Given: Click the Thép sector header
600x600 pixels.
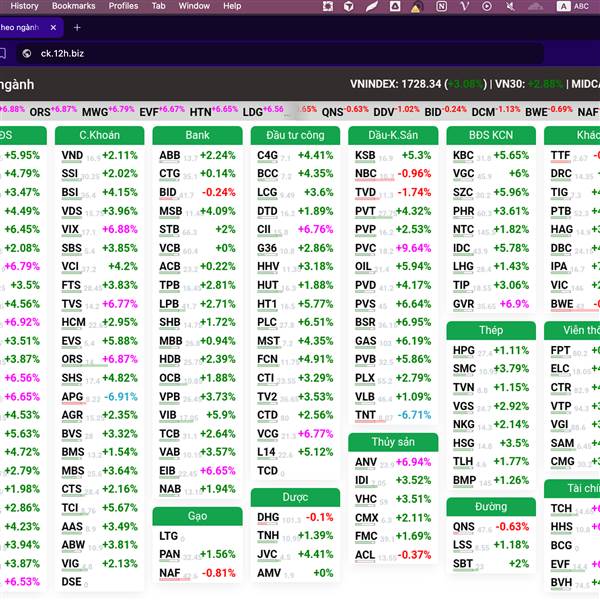Looking at the screenshot, I should pyautogui.click(x=491, y=330).
